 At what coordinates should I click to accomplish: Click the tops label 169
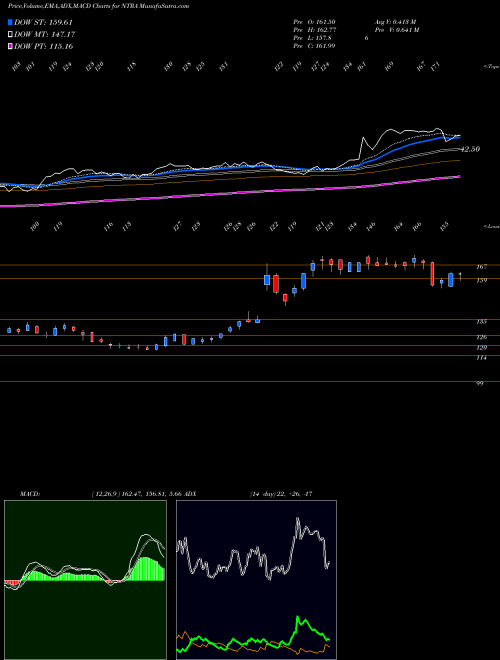389,67
